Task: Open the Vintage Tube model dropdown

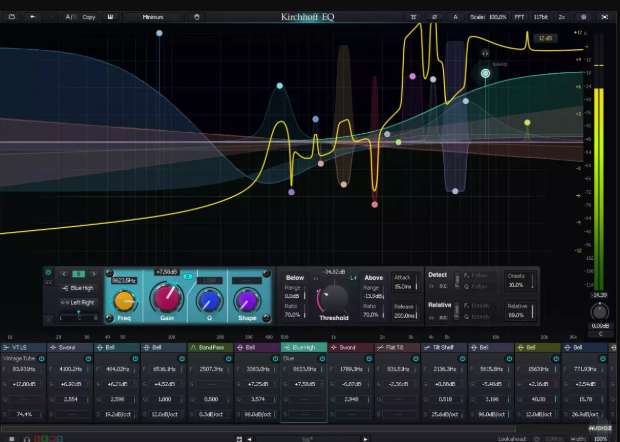Action: 19,359
